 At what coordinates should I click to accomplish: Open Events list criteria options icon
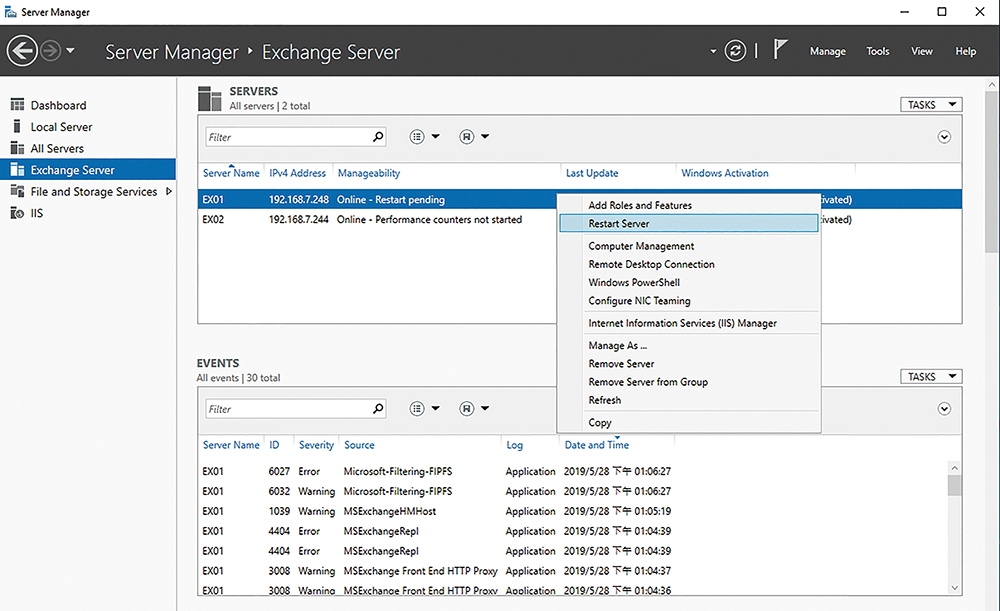tap(416, 408)
